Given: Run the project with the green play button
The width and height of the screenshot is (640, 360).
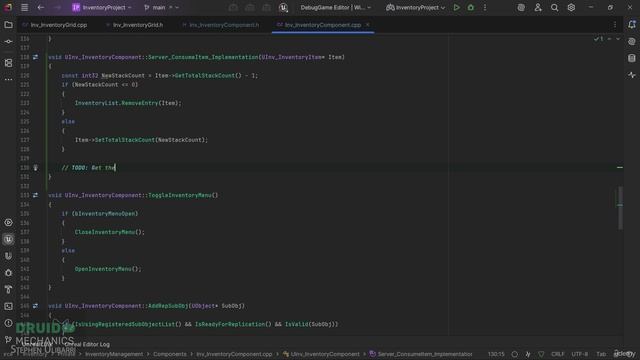Looking at the screenshot, I should (456, 7).
